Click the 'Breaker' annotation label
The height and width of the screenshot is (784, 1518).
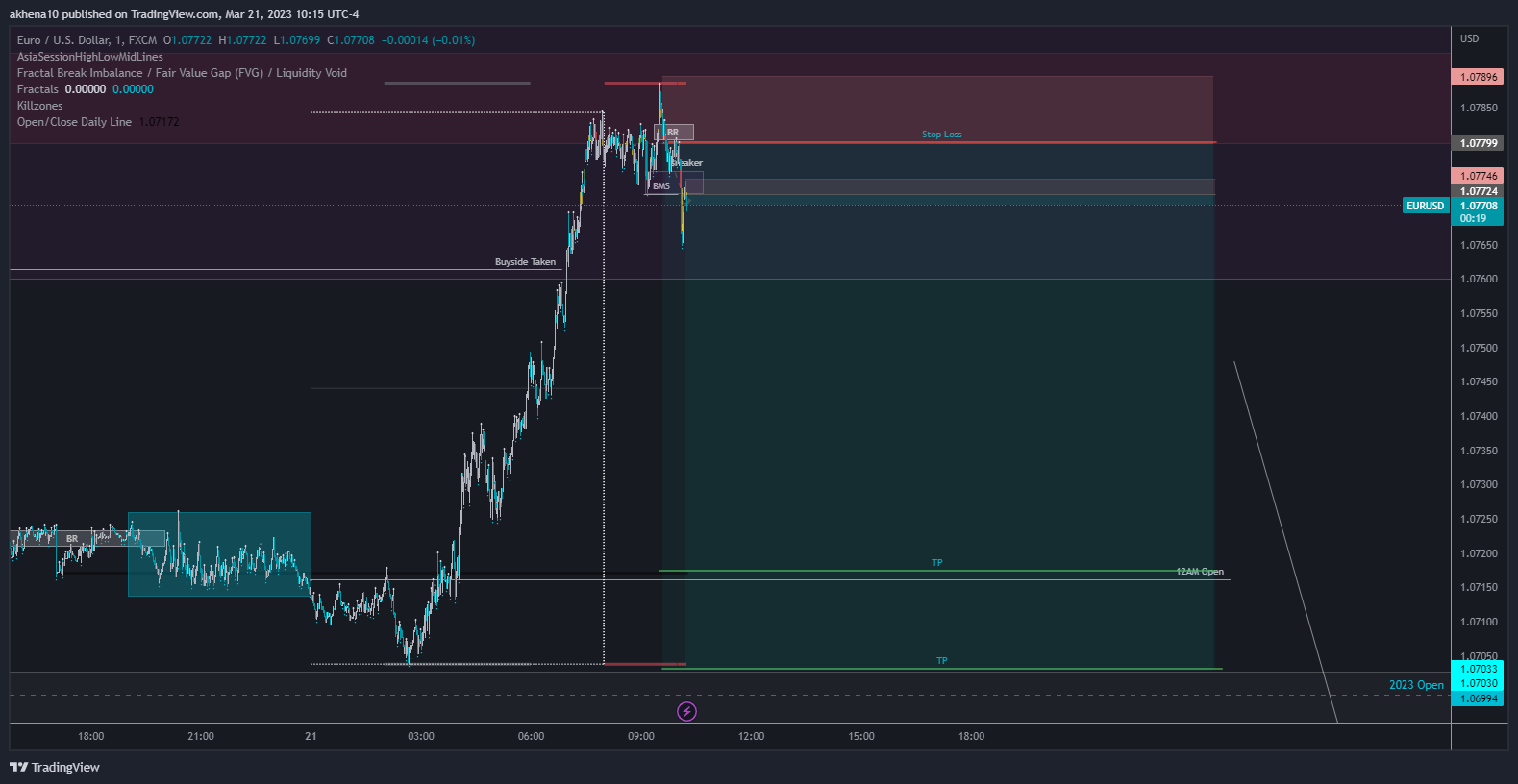tap(687, 163)
